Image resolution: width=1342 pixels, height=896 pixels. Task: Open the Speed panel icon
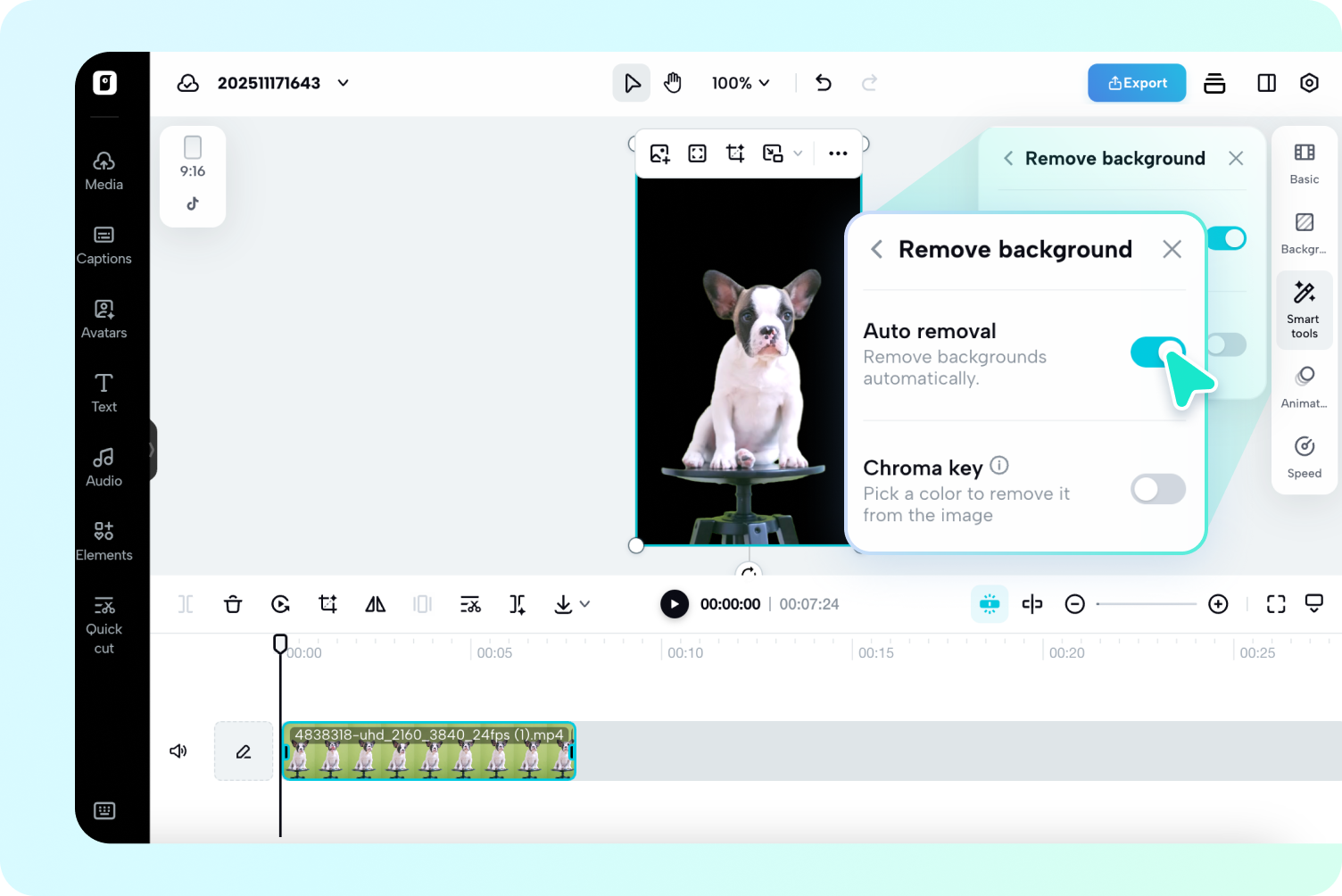[1304, 457]
